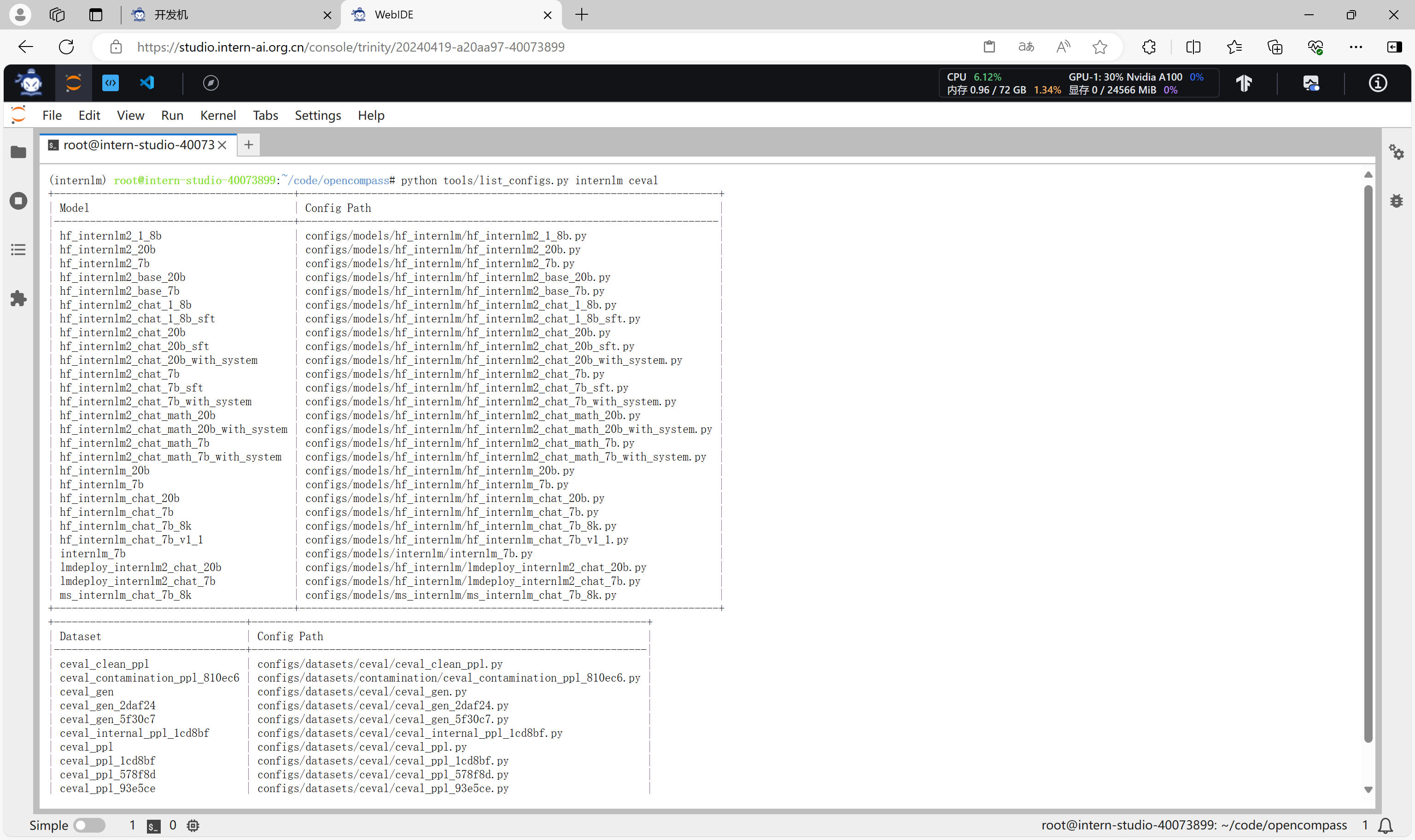Click the status bar path ~/code/opencompass
The width and height of the screenshot is (1415, 840).
[1284, 825]
